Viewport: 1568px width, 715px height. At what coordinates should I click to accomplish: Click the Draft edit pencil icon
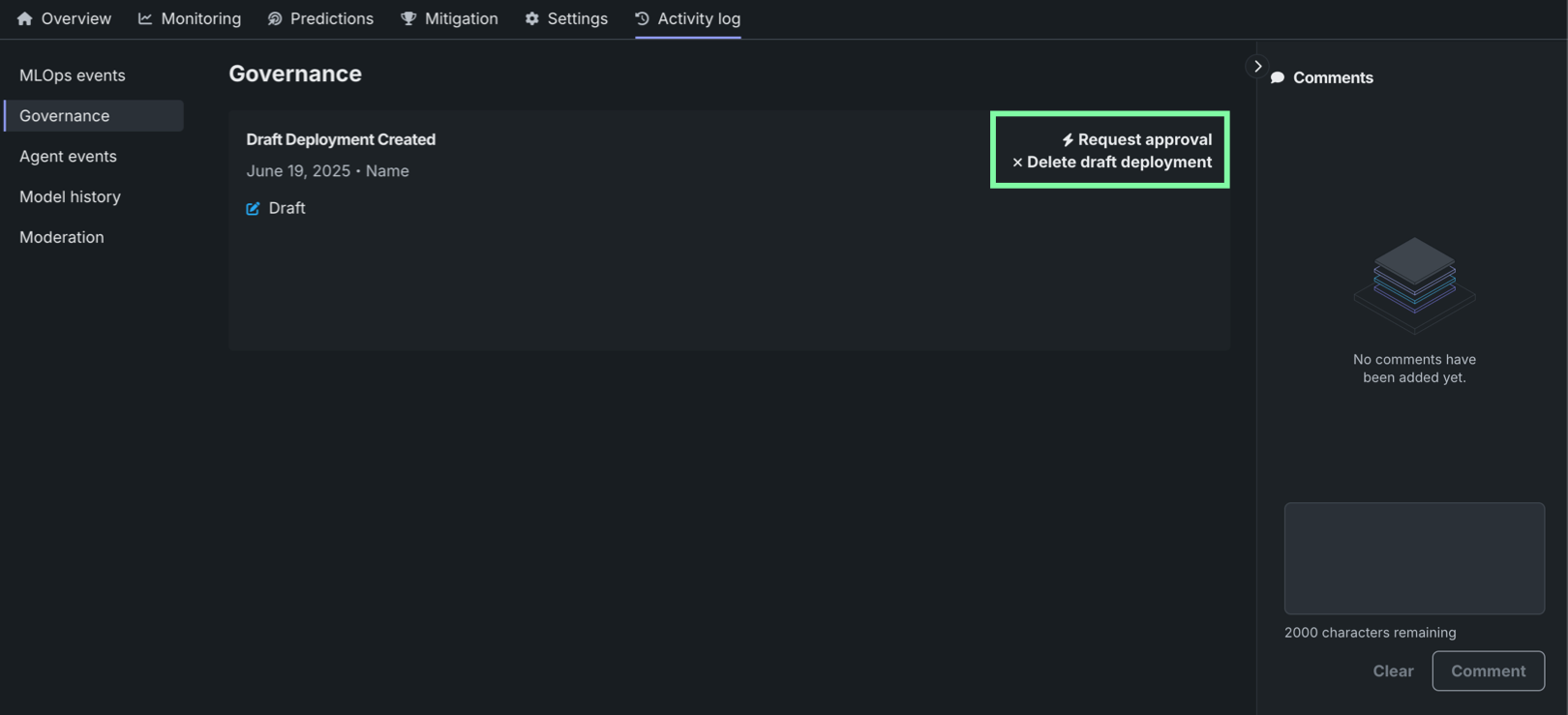pos(253,208)
